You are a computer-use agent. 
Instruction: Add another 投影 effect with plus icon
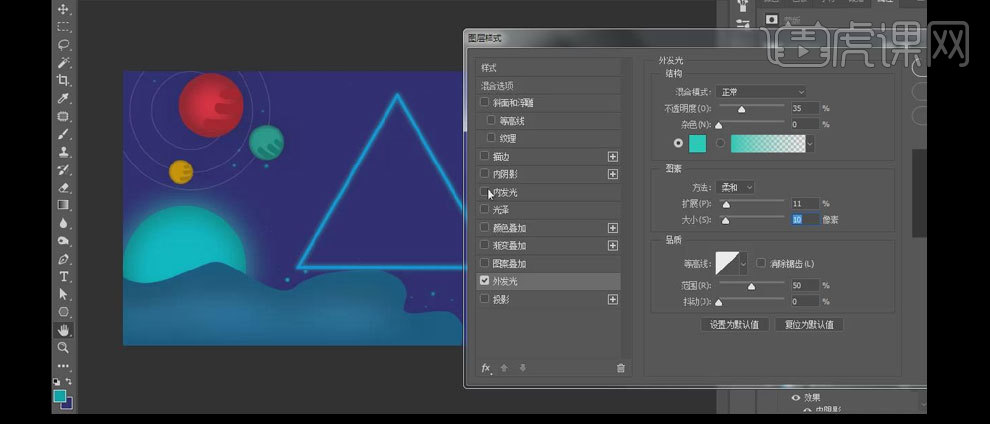[612, 300]
